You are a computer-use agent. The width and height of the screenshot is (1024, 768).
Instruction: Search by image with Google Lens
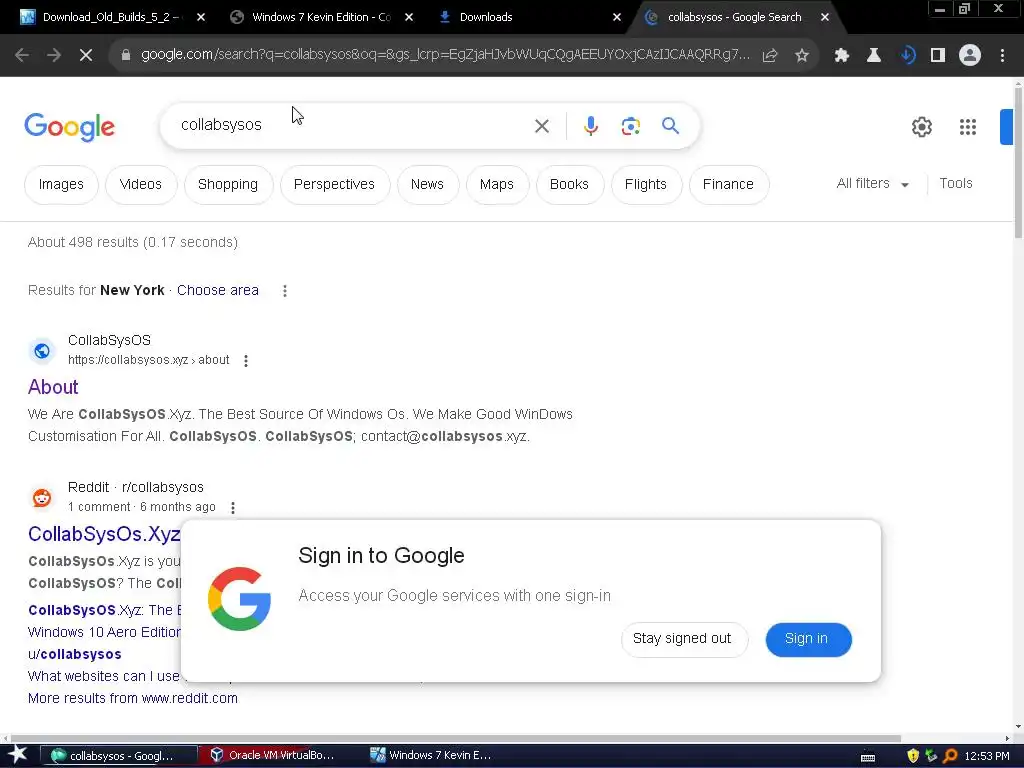point(630,125)
